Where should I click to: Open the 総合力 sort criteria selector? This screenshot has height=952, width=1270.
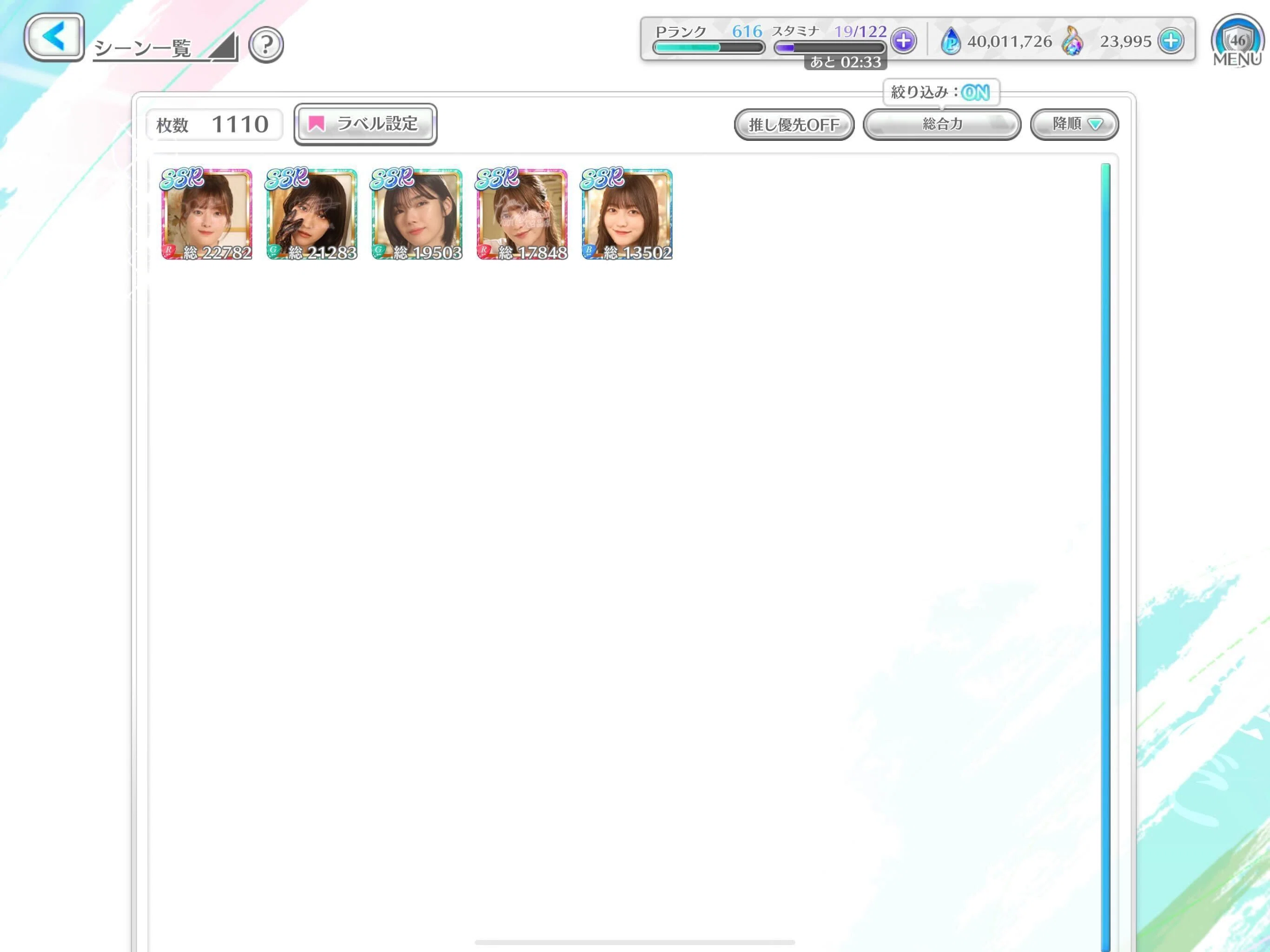pyautogui.click(x=942, y=125)
